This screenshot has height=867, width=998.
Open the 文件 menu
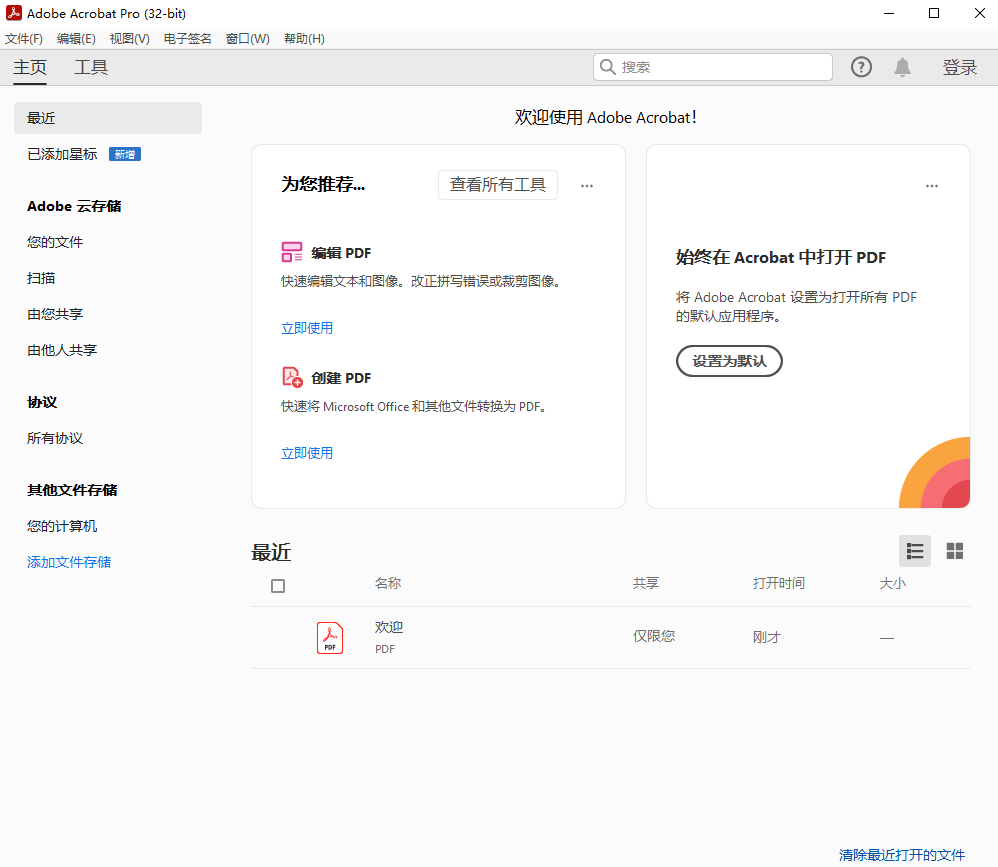pyautogui.click(x=24, y=38)
